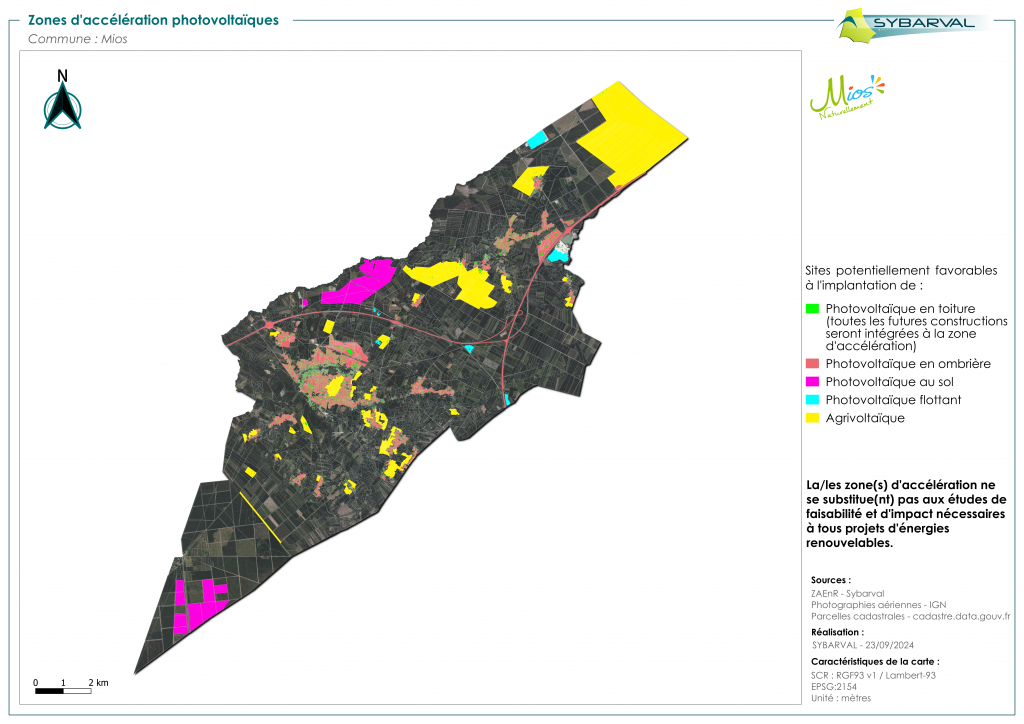Click the 'Commune : Mios' subtitle
This screenshot has width=1024, height=724.
[78, 39]
